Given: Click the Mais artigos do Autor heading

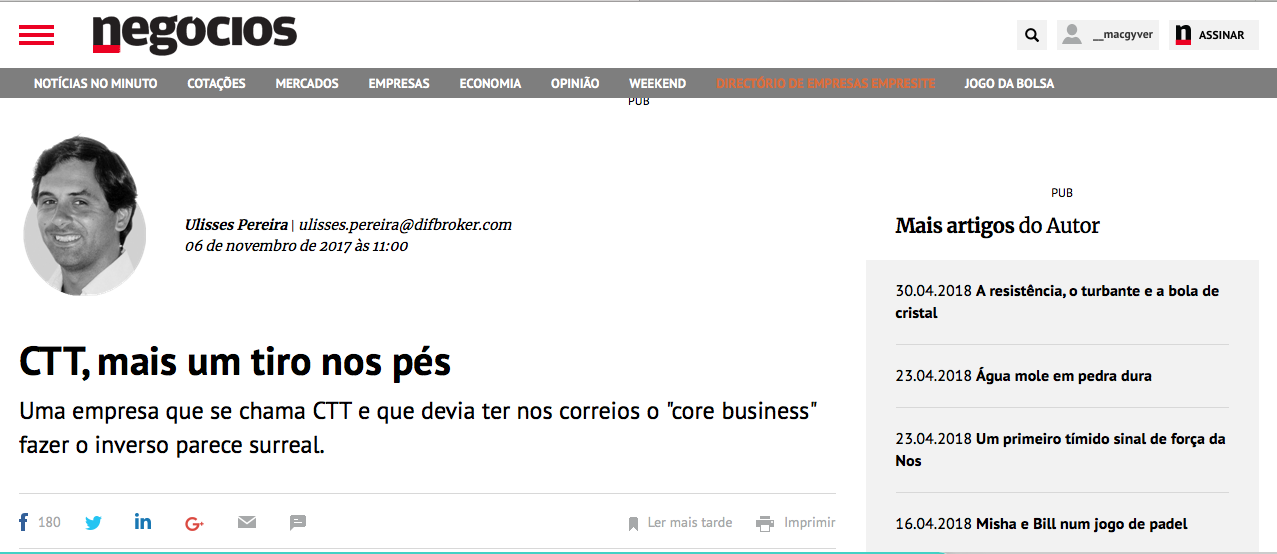Looking at the screenshot, I should coord(997,226).
